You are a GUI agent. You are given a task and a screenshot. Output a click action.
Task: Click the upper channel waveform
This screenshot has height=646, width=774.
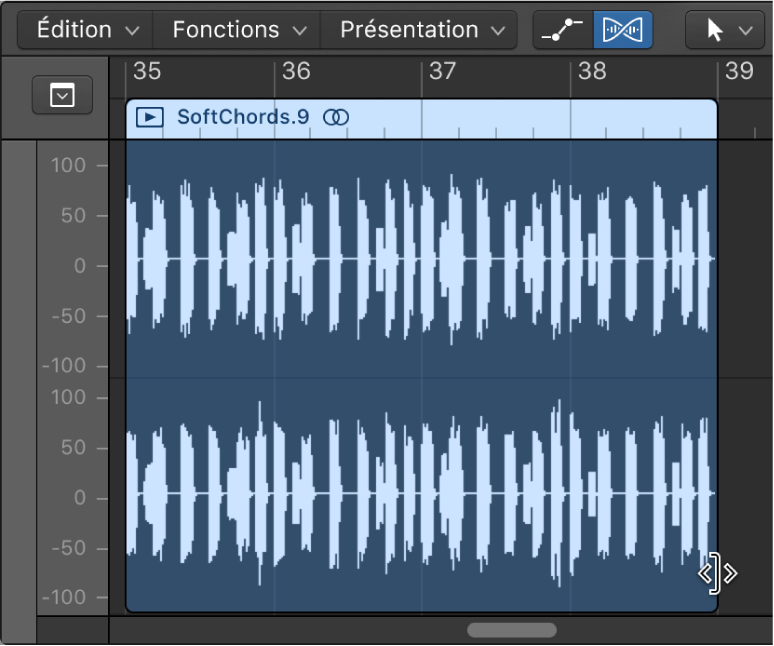pyautogui.click(x=420, y=259)
